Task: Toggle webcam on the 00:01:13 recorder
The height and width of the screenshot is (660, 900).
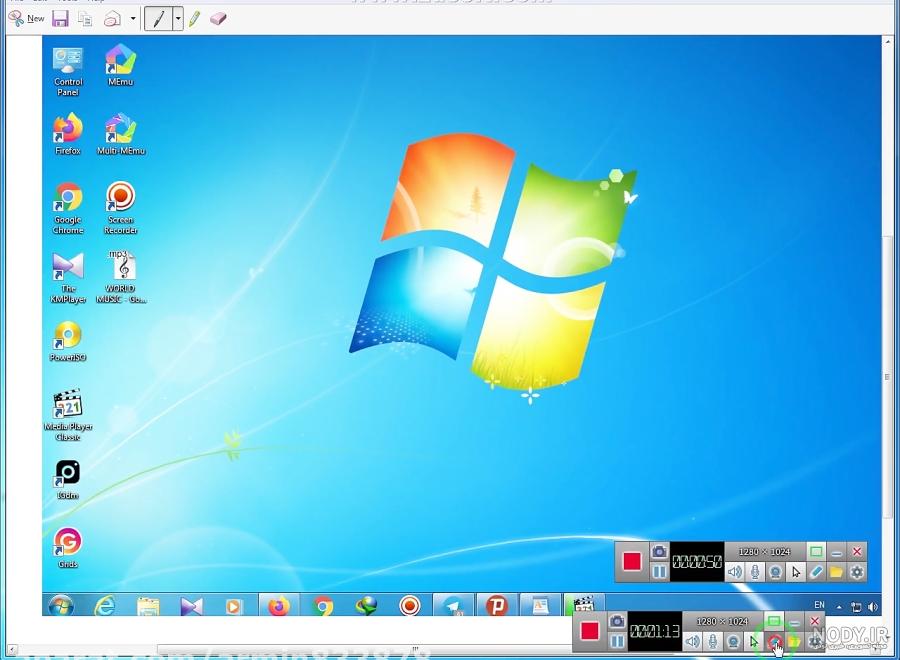Action: point(733,641)
